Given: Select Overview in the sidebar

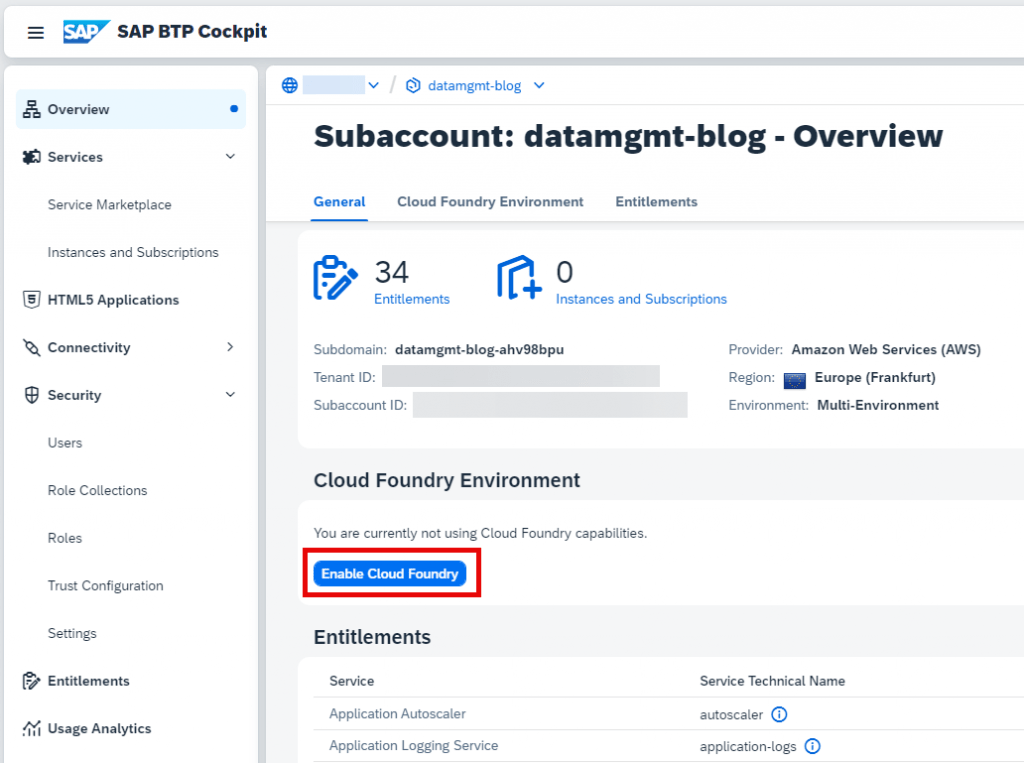Looking at the screenshot, I should 131,109.
